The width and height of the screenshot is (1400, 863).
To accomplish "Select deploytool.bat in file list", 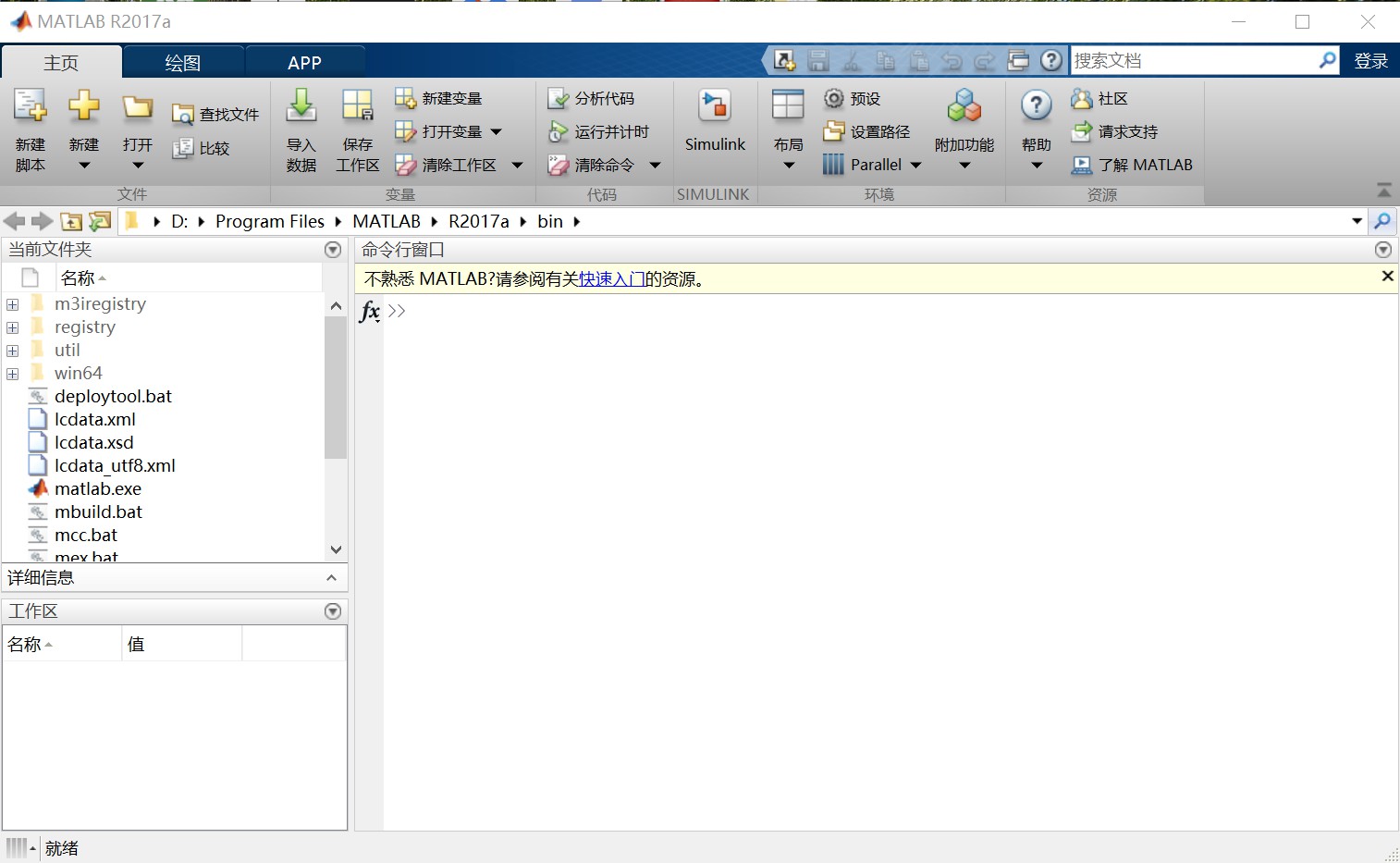I will [113, 396].
